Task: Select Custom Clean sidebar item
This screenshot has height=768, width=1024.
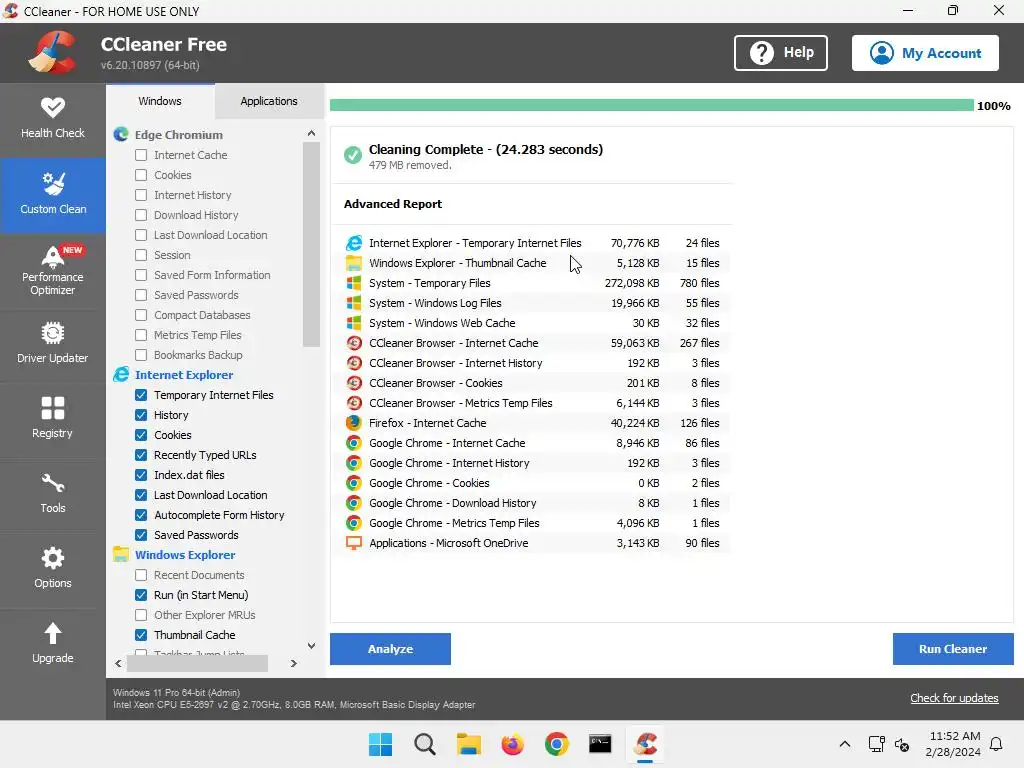Action: pyautogui.click(x=52, y=194)
